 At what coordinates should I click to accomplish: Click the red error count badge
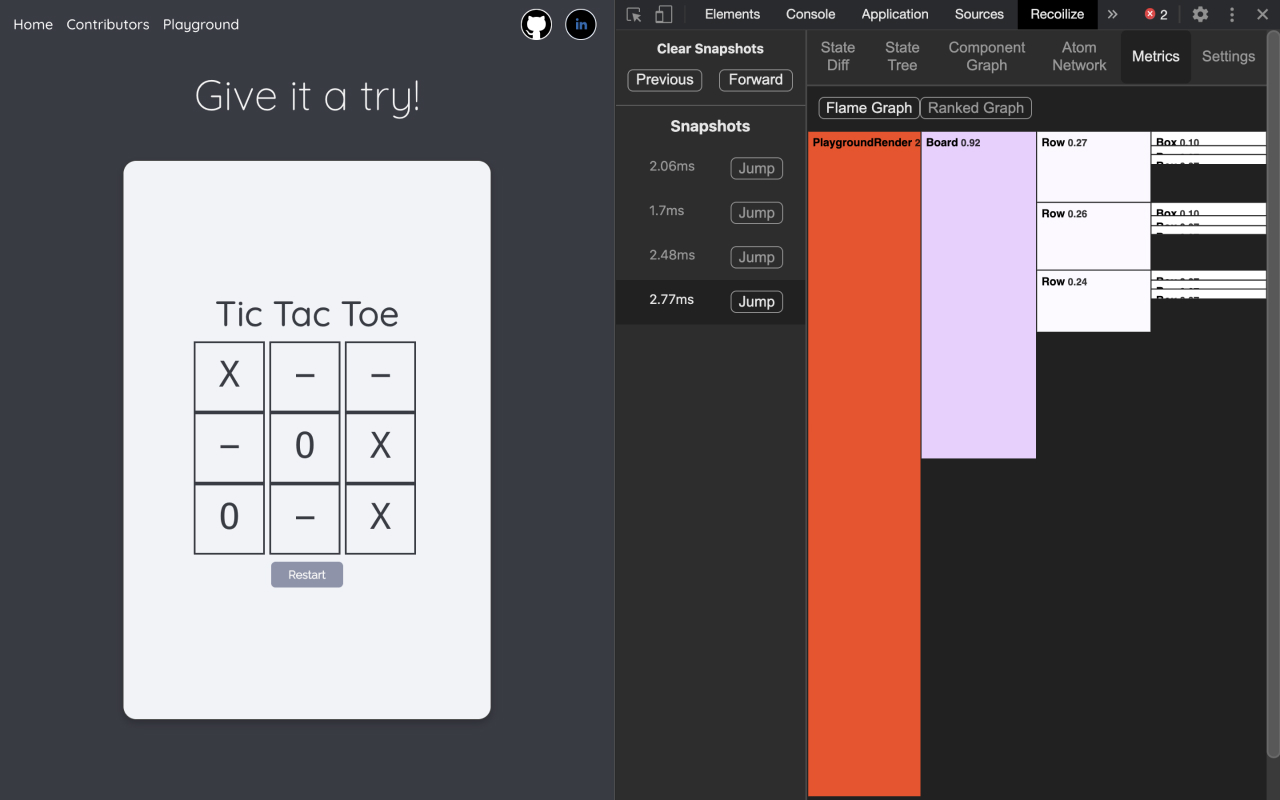coord(1156,15)
